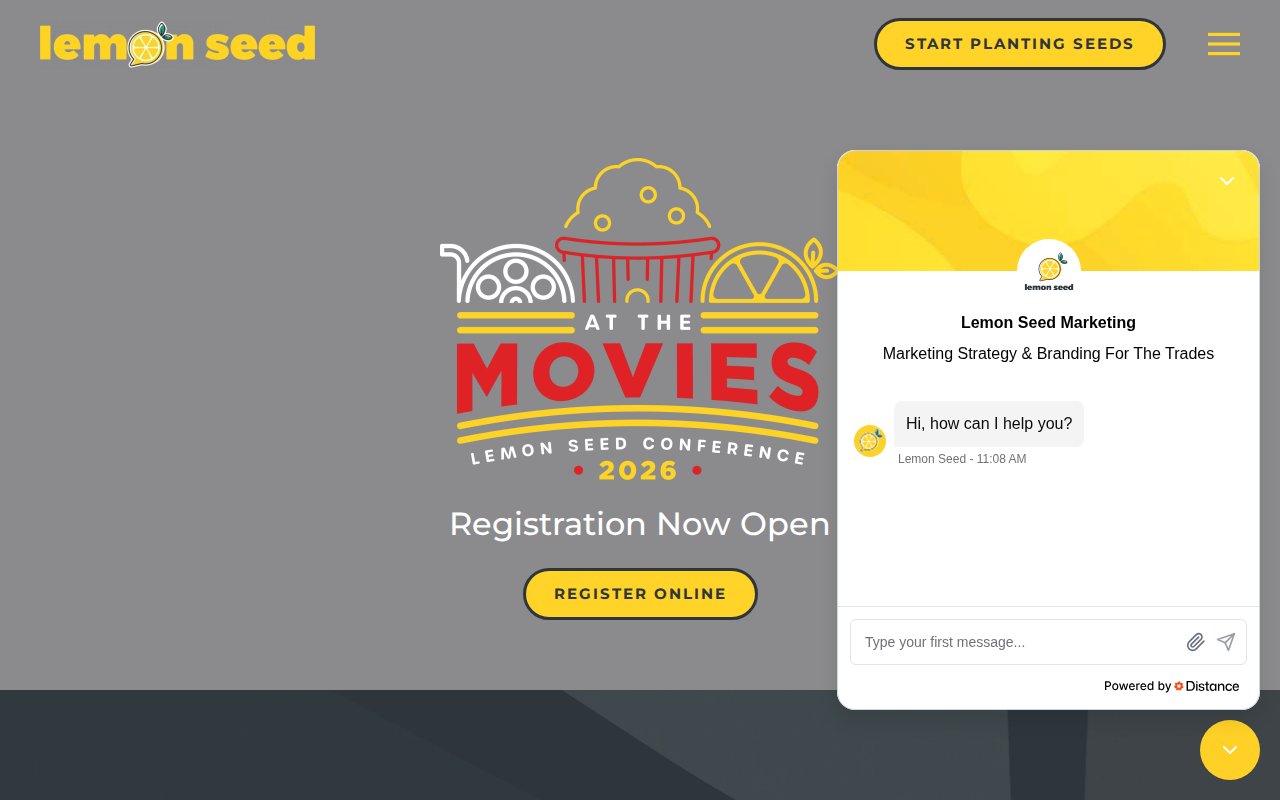Click the film reel icon in conference logo
Image resolution: width=1280 pixels, height=800 pixels.
pyautogui.click(x=508, y=273)
